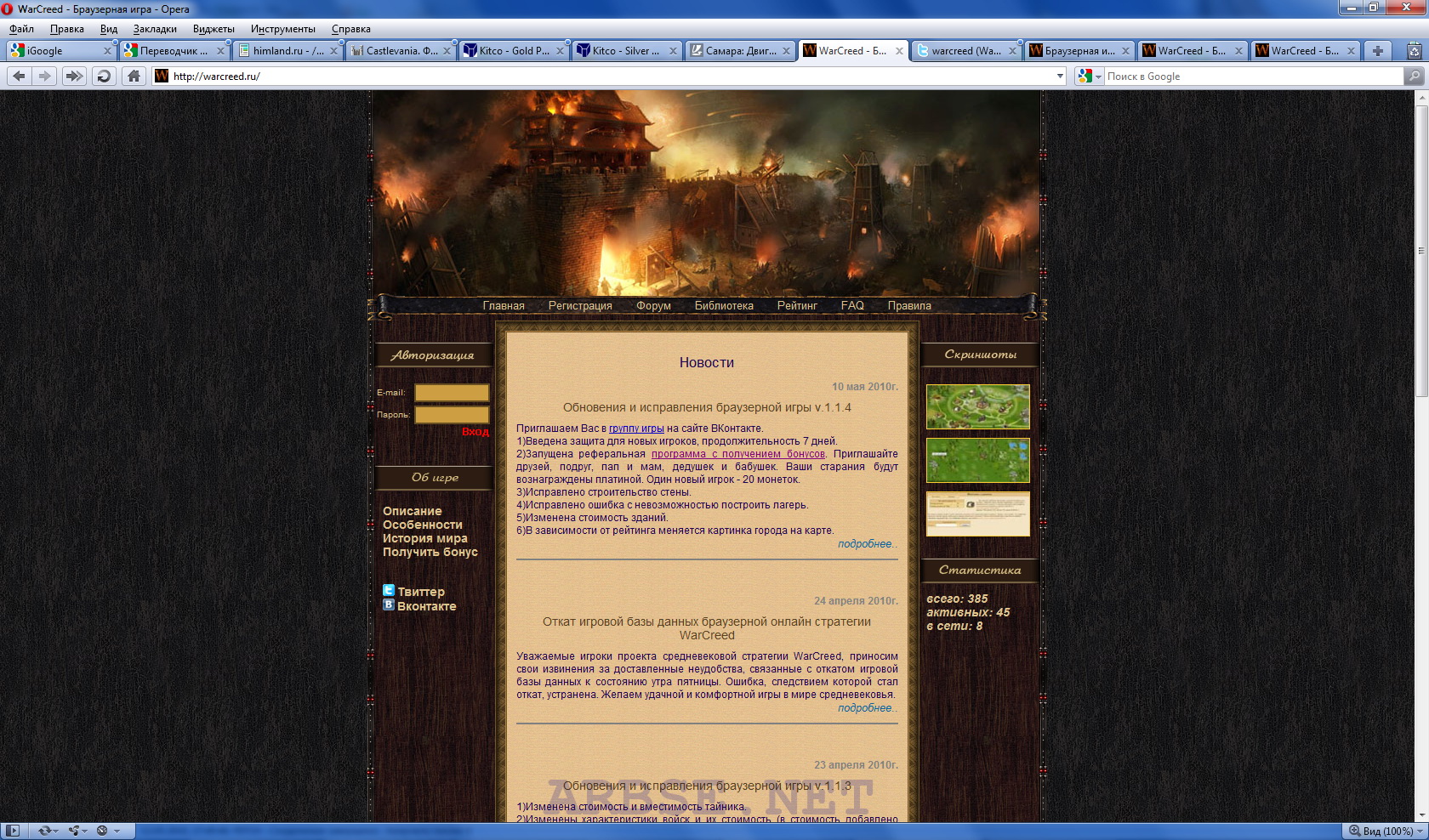Image resolution: width=1429 pixels, height=840 pixels.
Task: Close the warcreed (Wa... tab
Action: [x=1012, y=51]
